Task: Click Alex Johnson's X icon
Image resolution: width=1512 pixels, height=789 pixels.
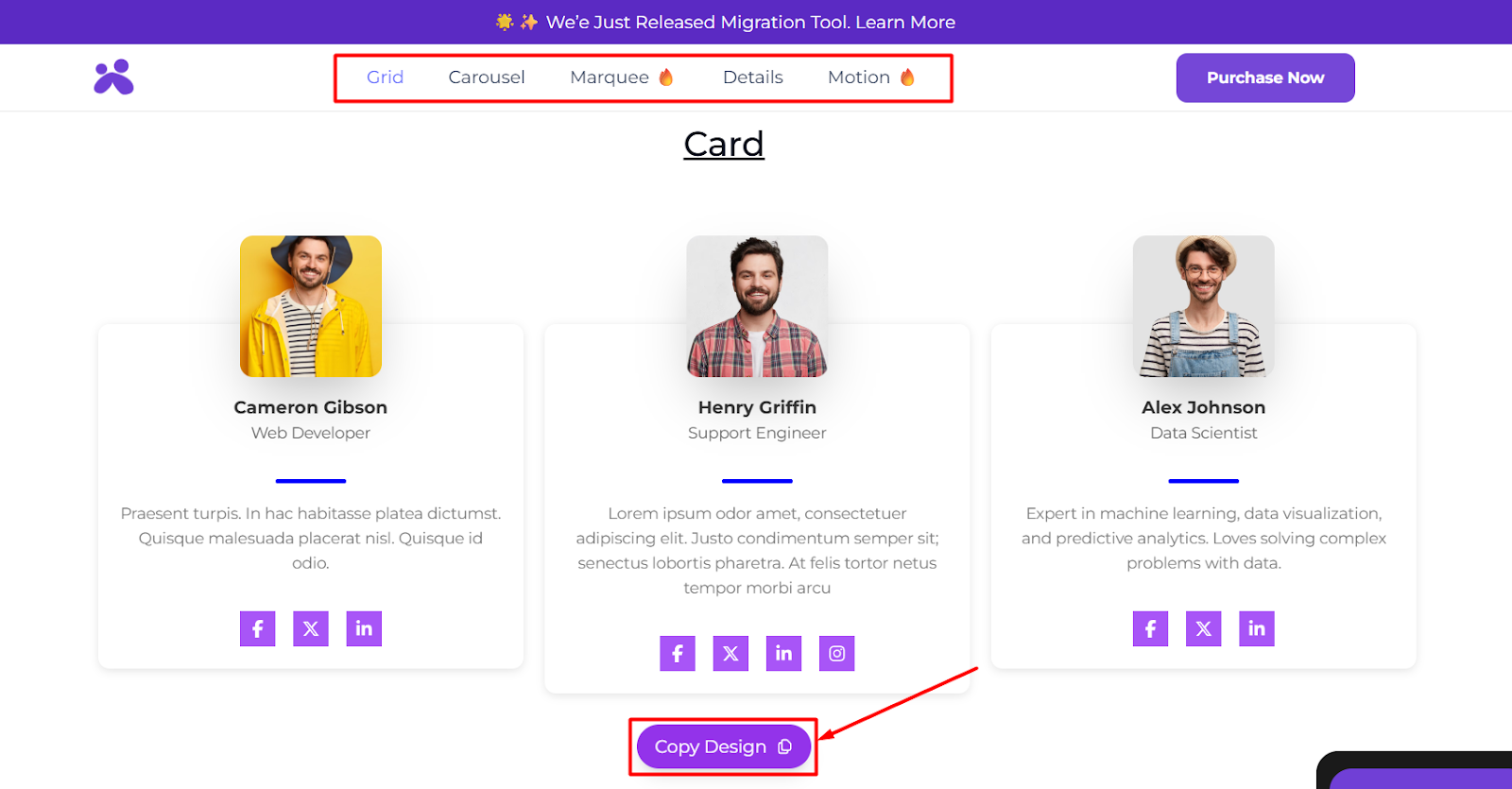Action: [x=1203, y=628]
